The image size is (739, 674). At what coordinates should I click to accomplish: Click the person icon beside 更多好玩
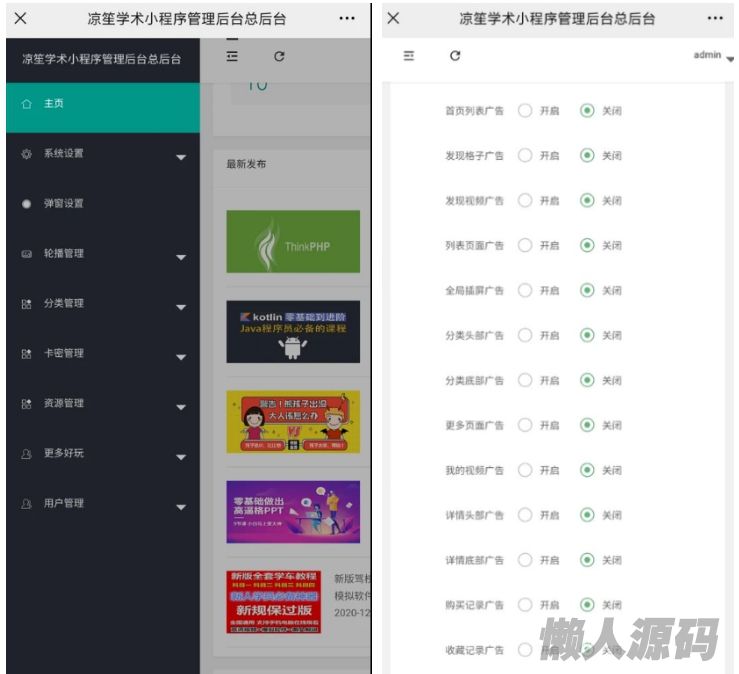(26, 453)
